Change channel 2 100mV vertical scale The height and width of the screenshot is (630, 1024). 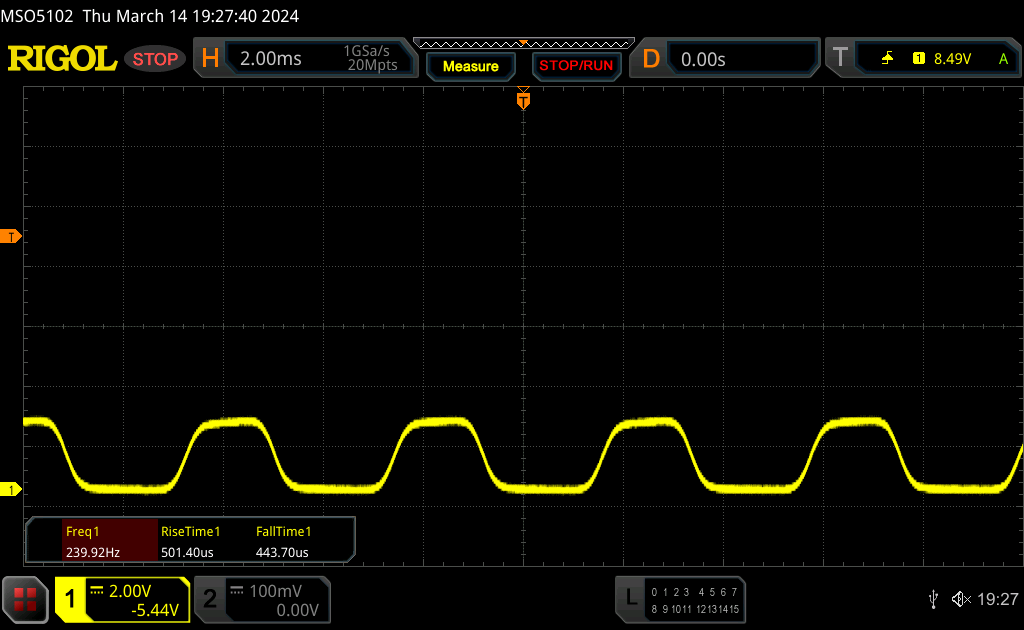pos(276,591)
